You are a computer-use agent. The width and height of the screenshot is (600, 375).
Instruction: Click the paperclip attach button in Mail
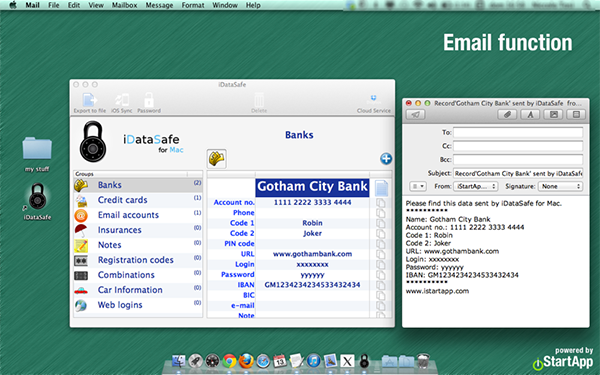tap(507, 114)
